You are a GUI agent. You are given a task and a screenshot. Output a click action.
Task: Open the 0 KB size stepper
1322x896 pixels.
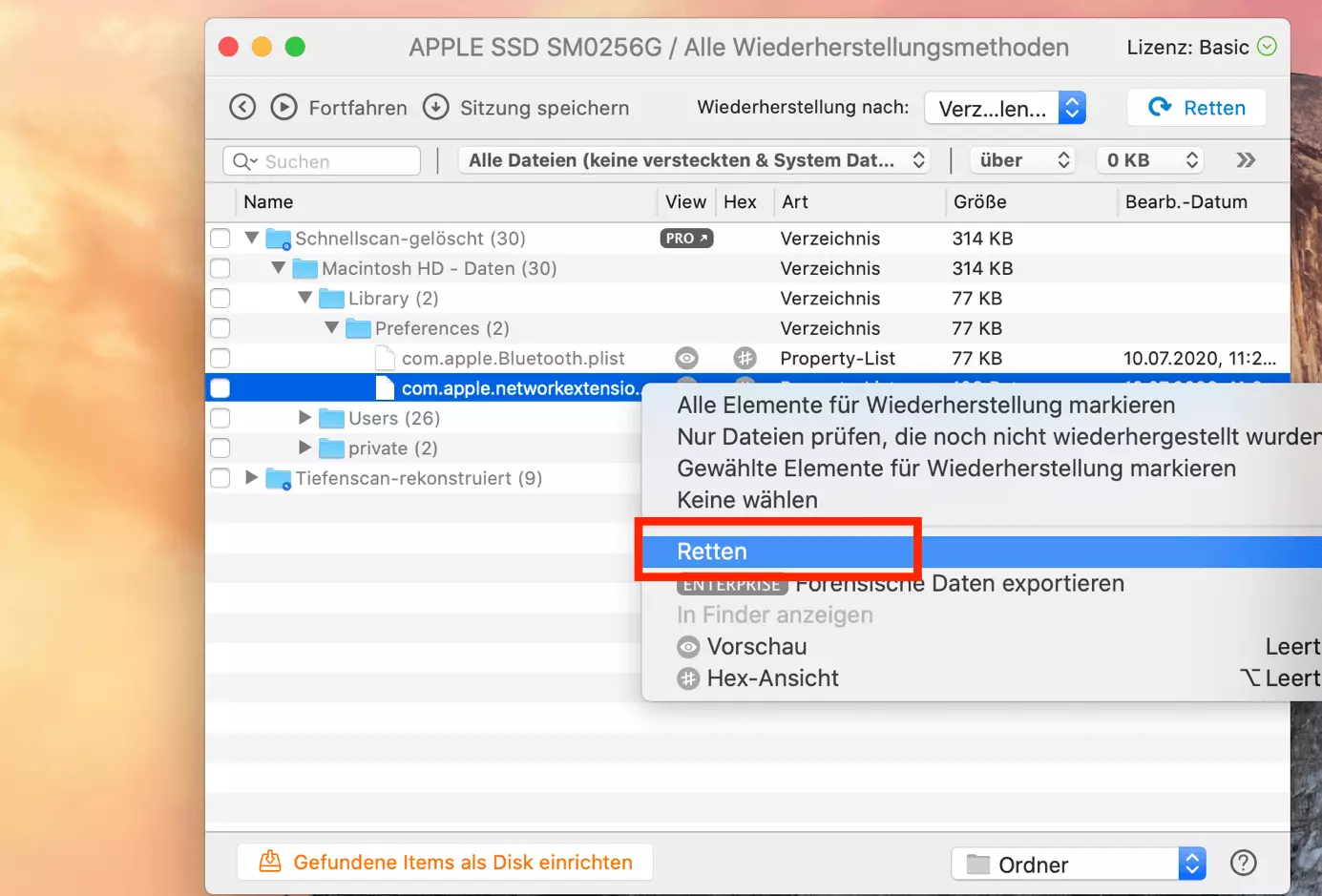pyautogui.click(x=1150, y=160)
